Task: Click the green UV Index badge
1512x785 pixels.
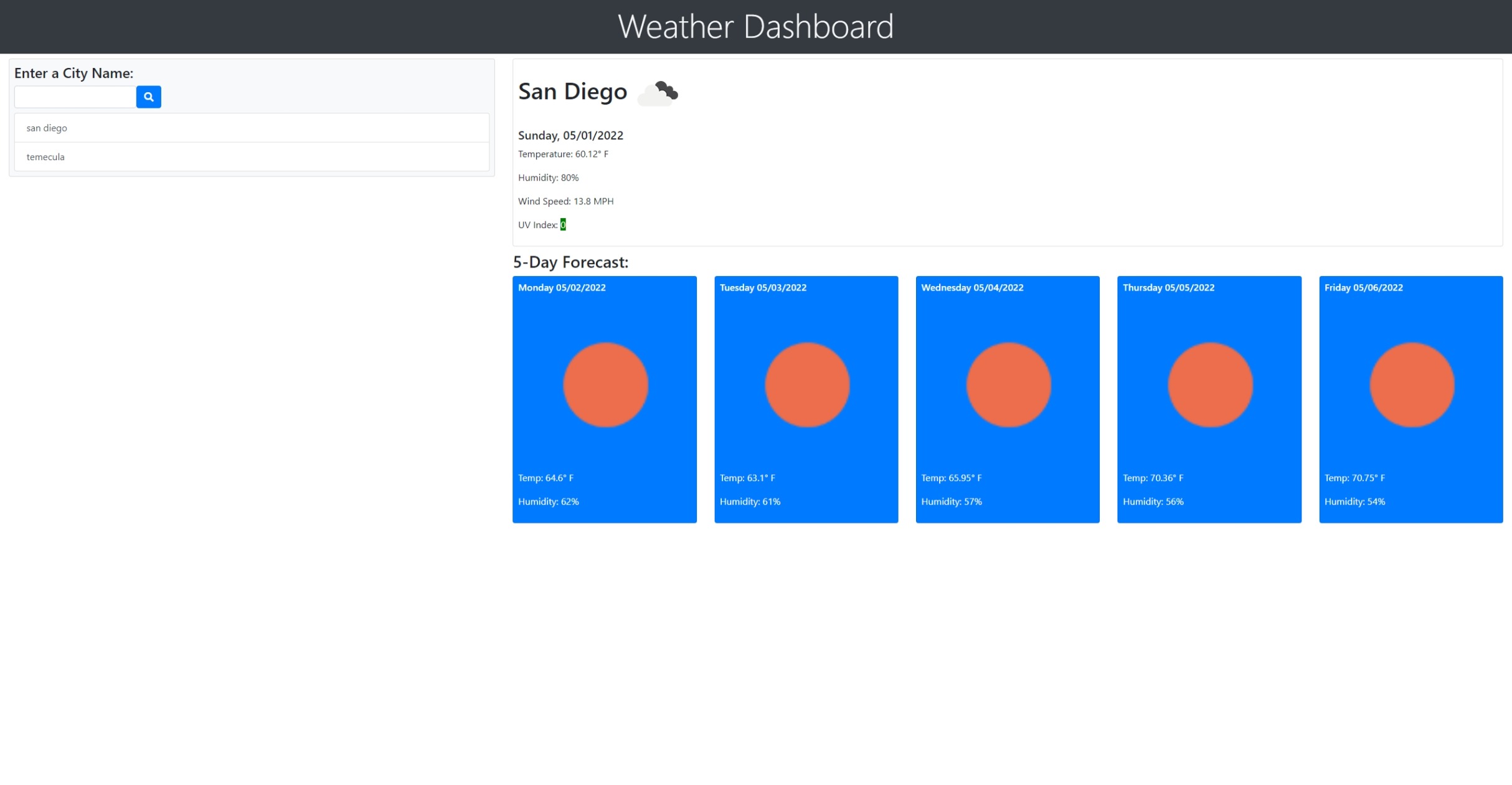Action: [562, 224]
